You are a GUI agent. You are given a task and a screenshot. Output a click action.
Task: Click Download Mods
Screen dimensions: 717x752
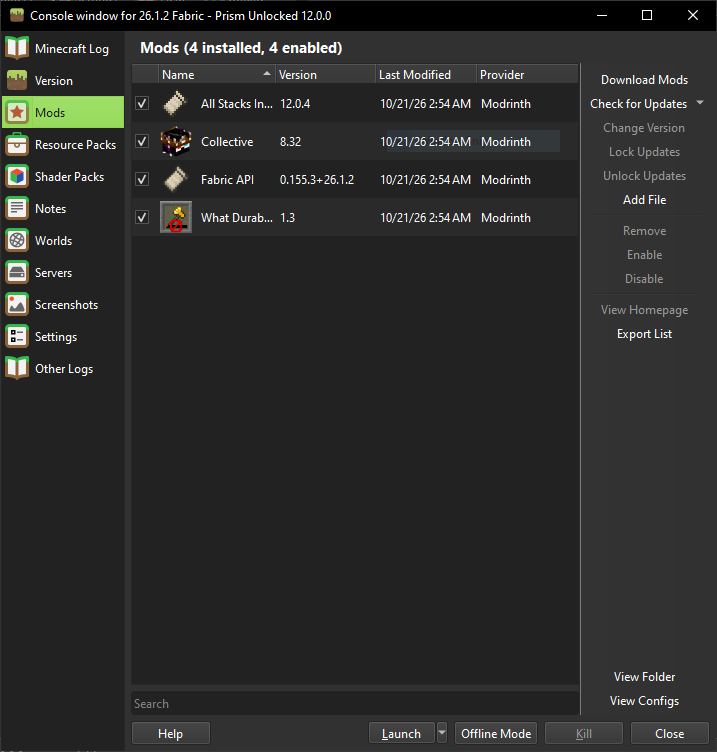[x=644, y=80]
